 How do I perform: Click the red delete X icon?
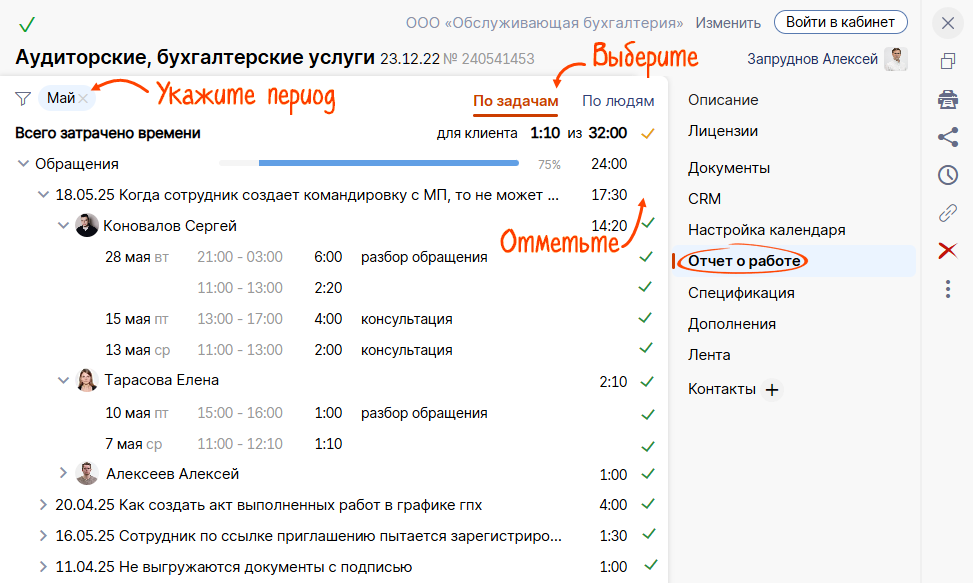point(948,251)
